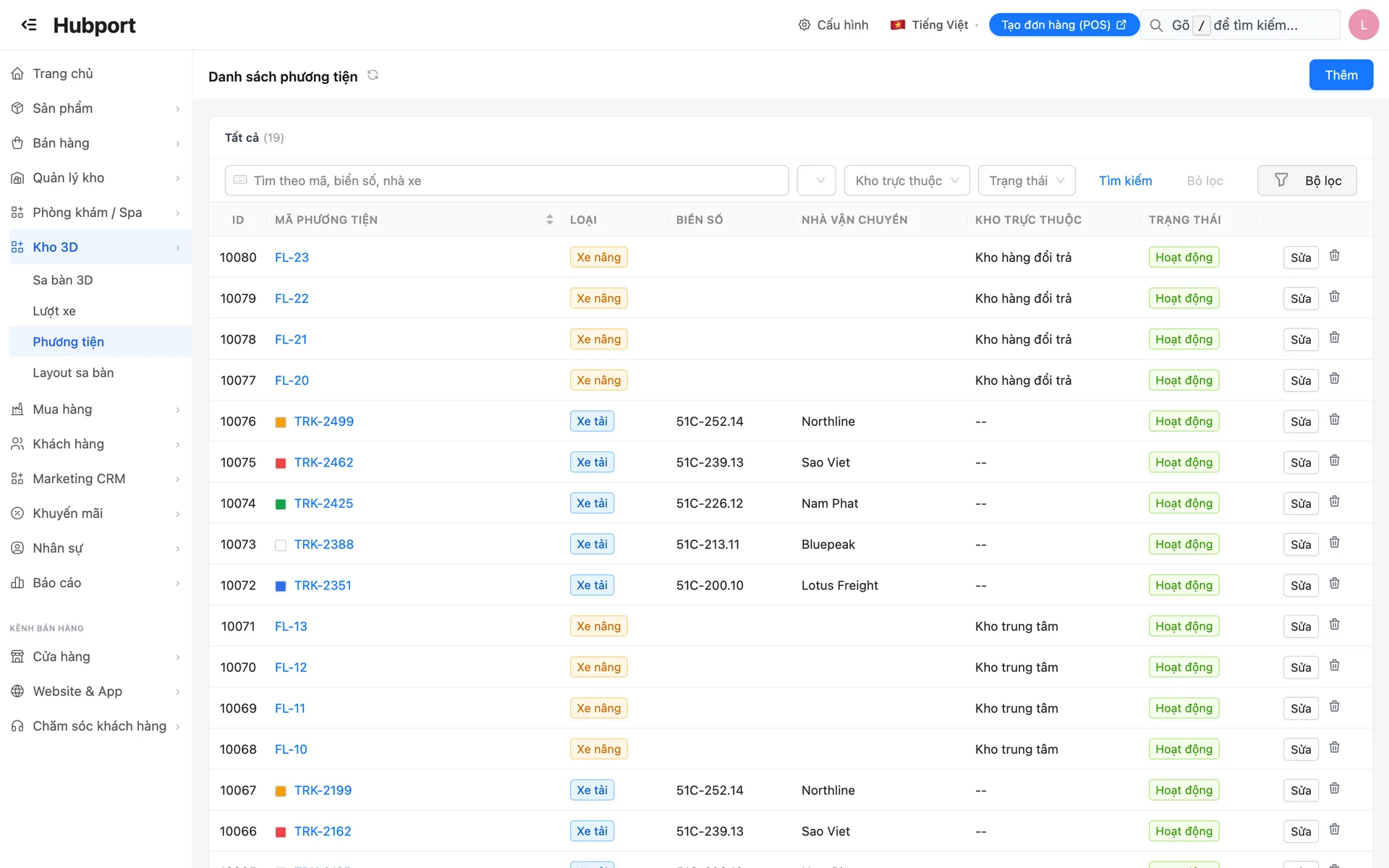
Task: Click the refresh icon beside Danh sách phương tiện
Action: pos(373,75)
